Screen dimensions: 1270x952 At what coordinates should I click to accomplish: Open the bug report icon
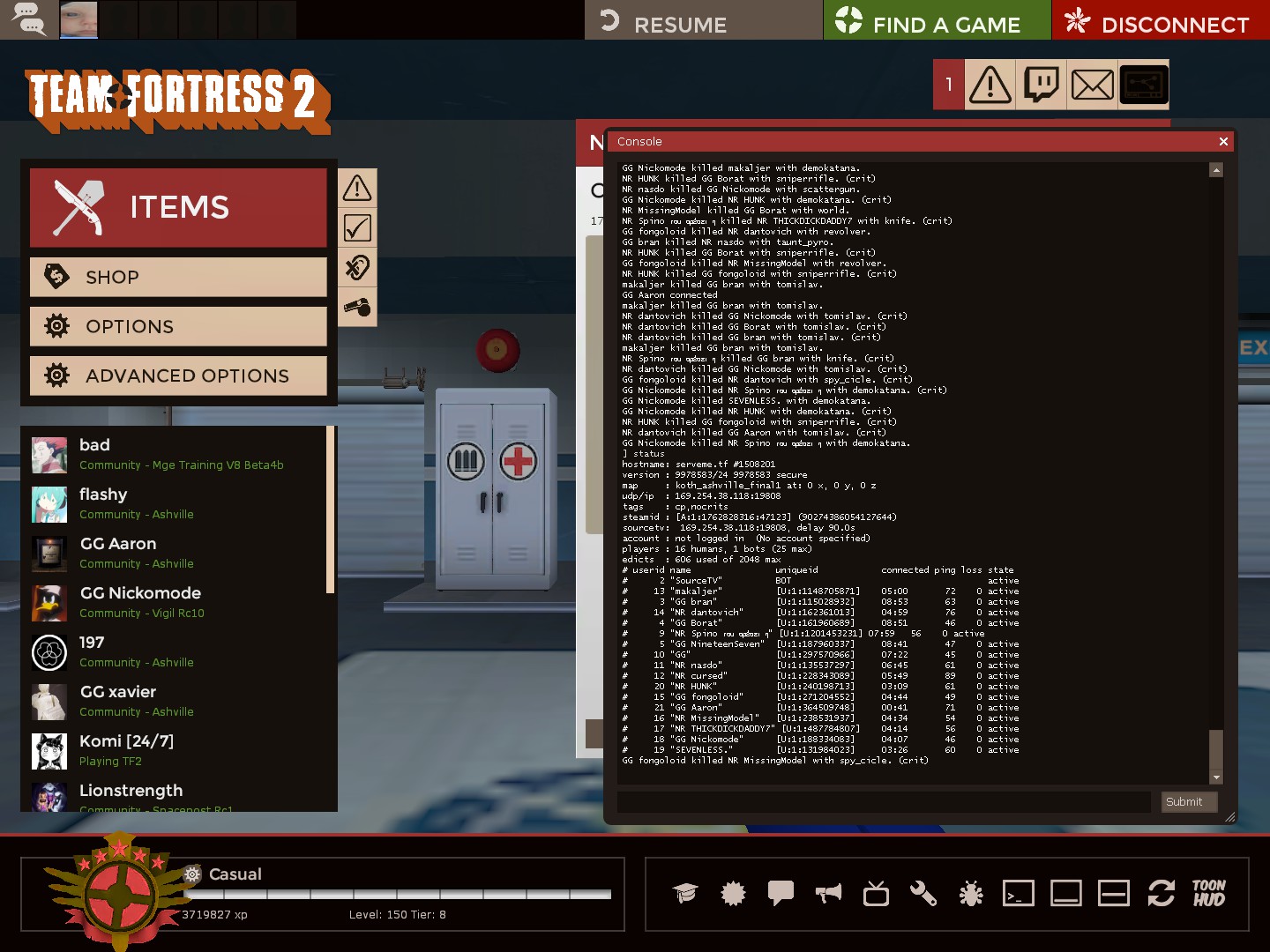971,894
